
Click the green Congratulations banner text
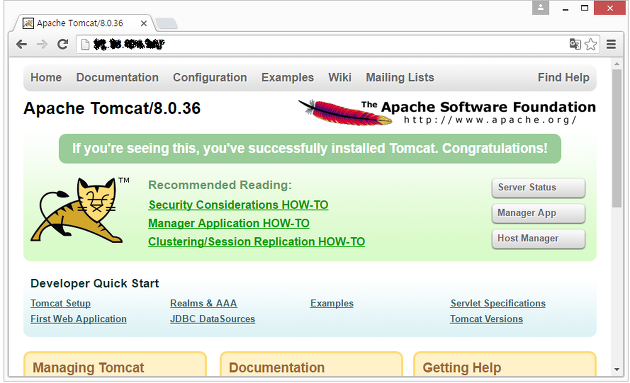tap(310, 149)
